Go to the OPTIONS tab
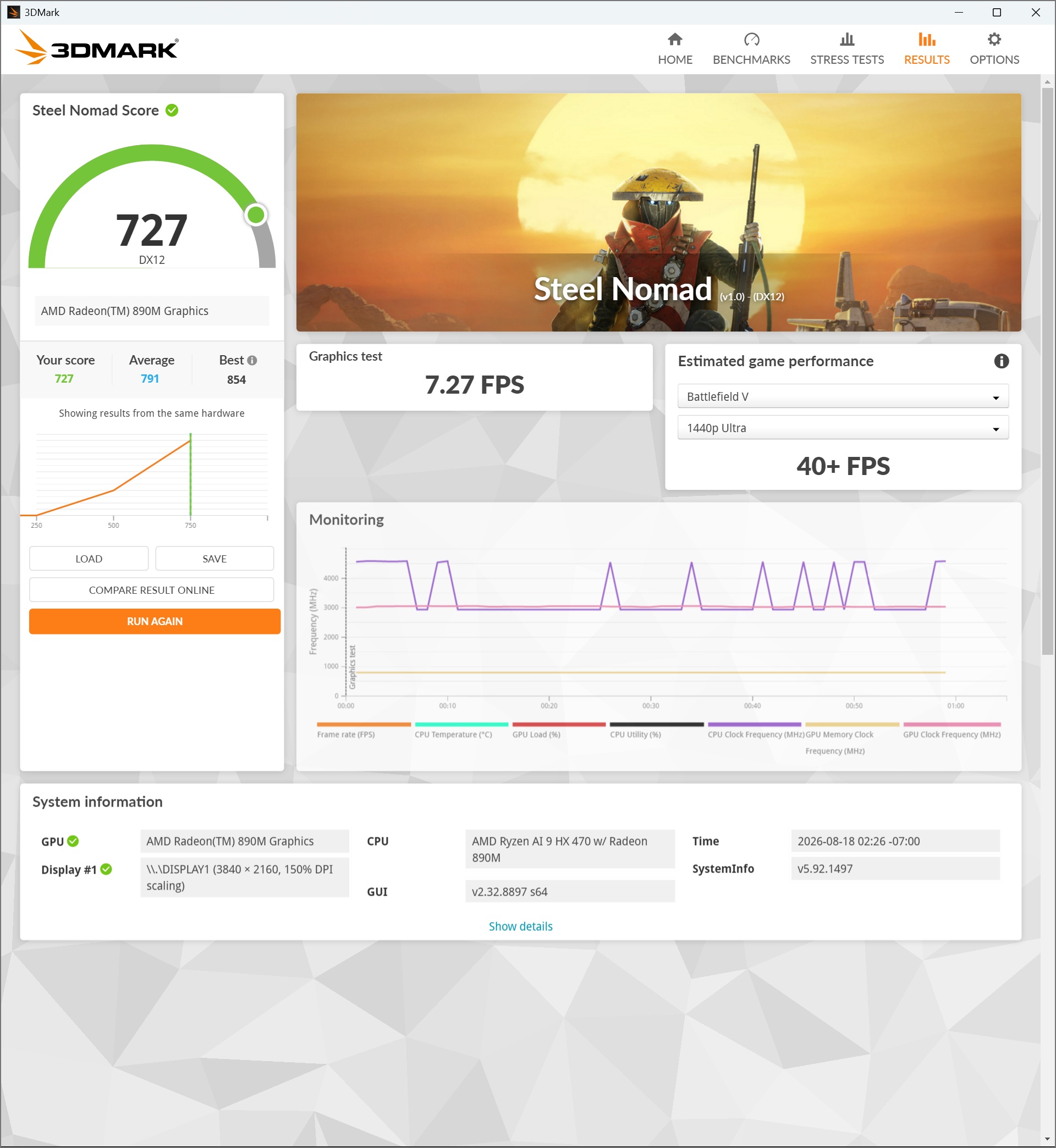 (994, 48)
